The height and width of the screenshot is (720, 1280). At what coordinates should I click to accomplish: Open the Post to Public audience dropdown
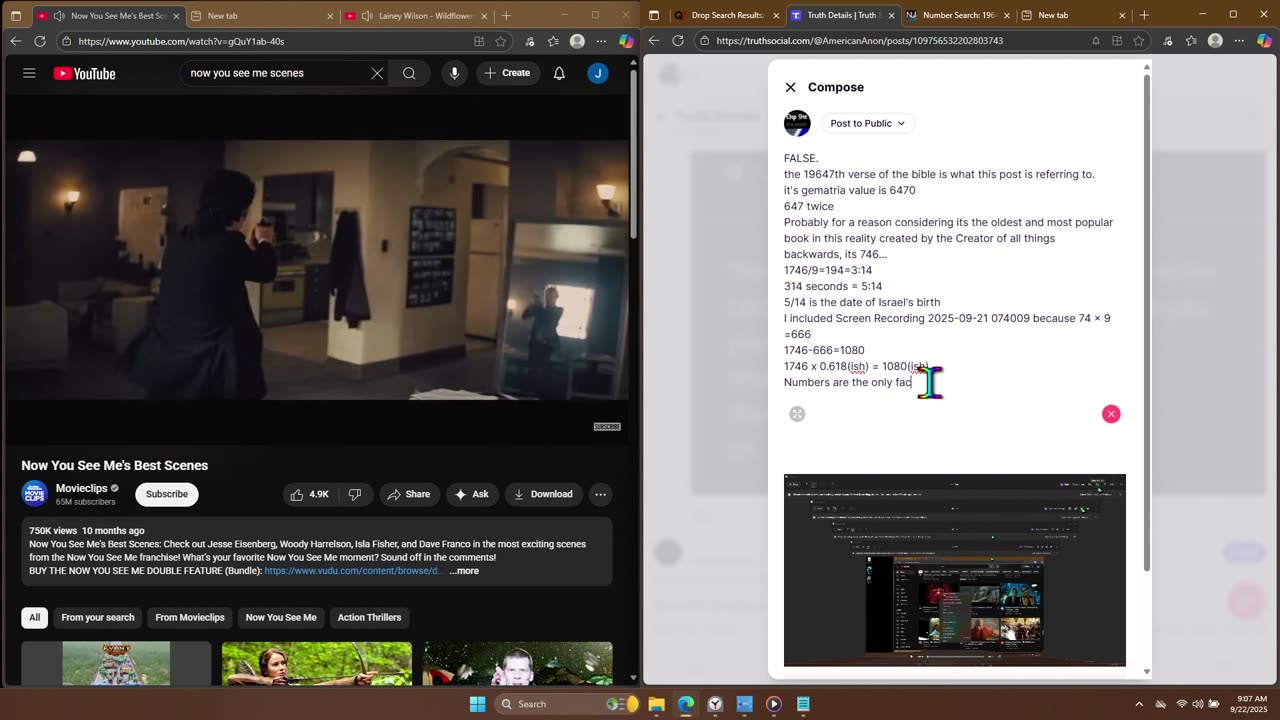coord(867,123)
